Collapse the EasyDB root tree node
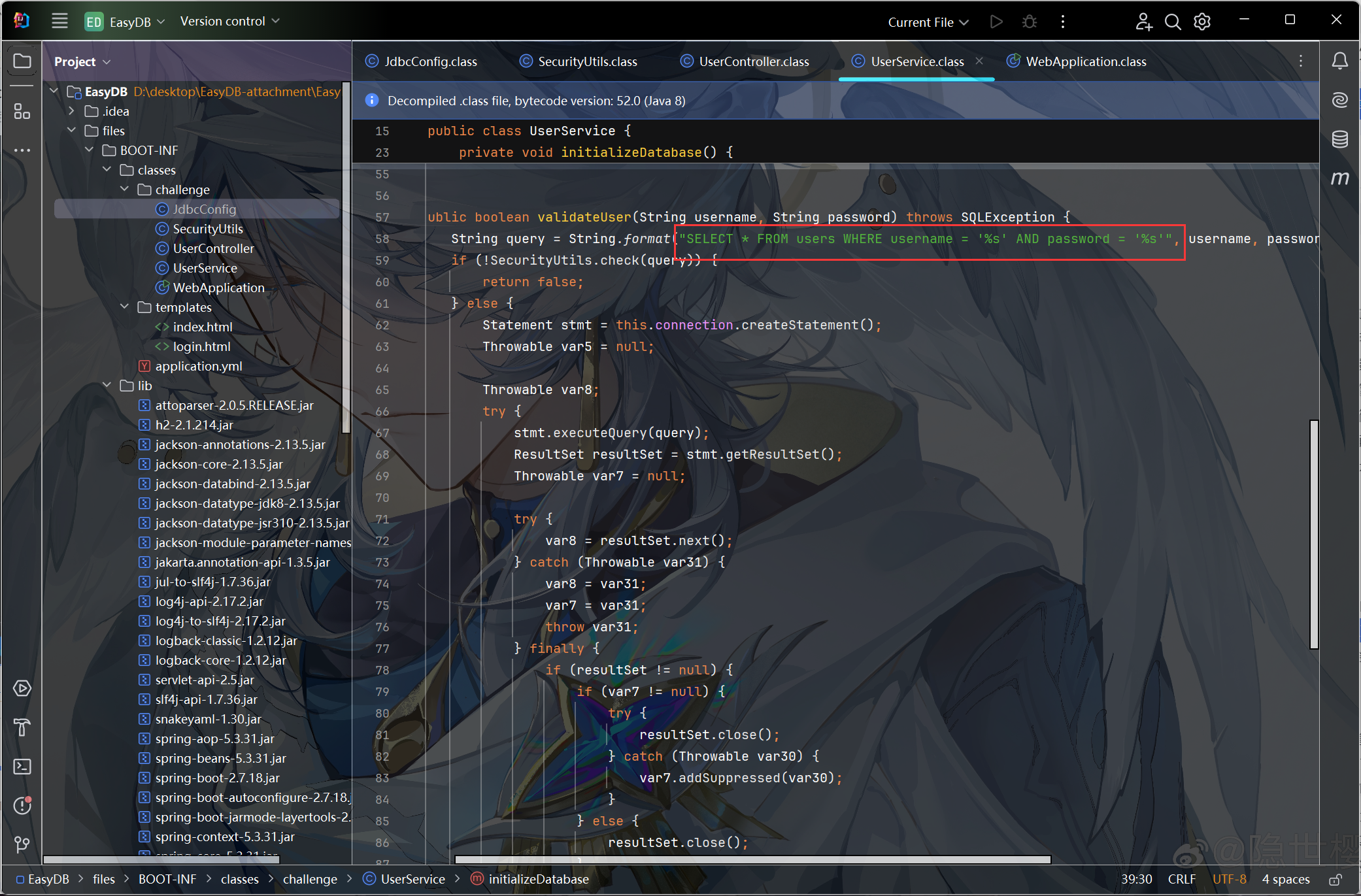 click(x=54, y=91)
